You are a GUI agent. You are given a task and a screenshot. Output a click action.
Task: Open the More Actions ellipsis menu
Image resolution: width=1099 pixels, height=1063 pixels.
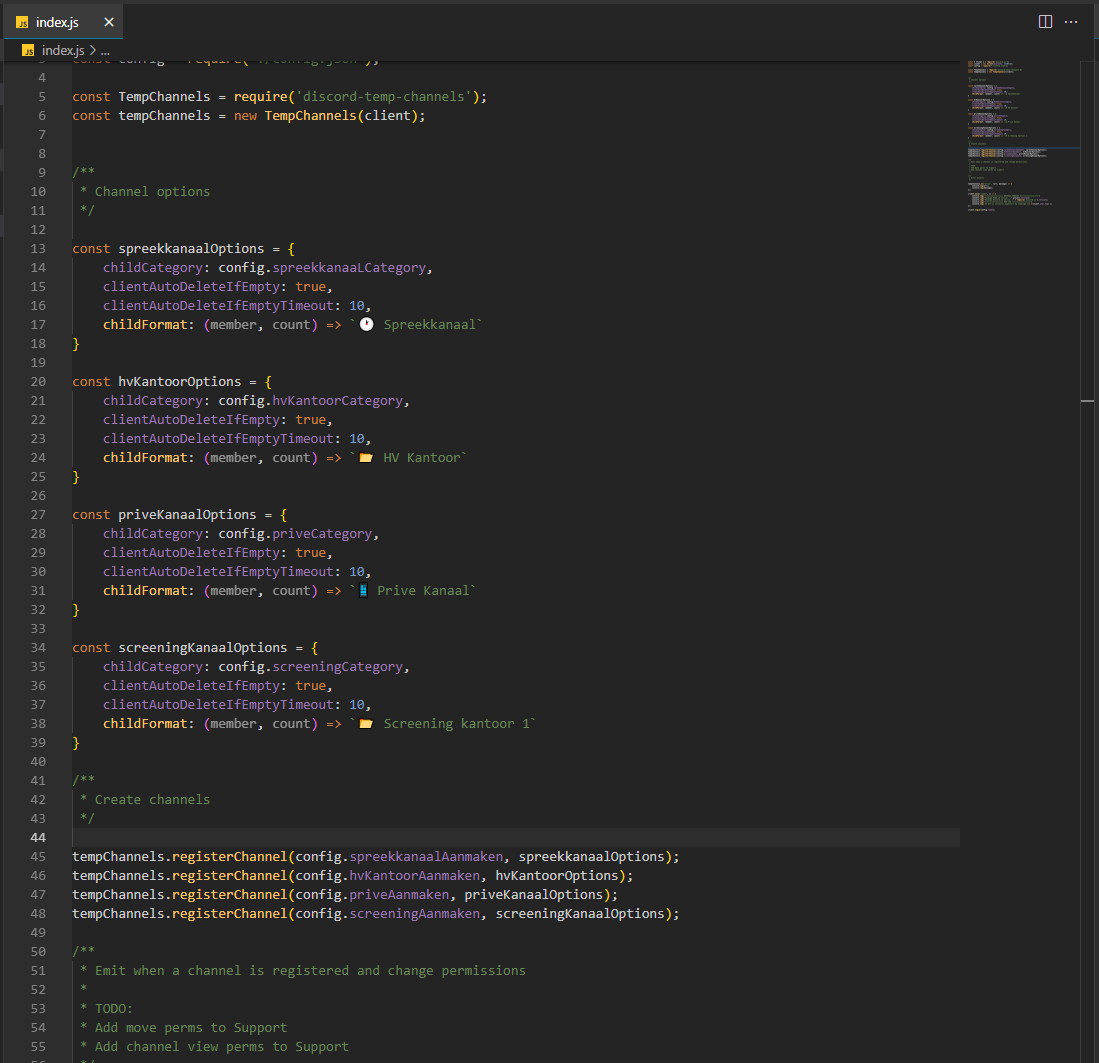tap(1071, 22)
